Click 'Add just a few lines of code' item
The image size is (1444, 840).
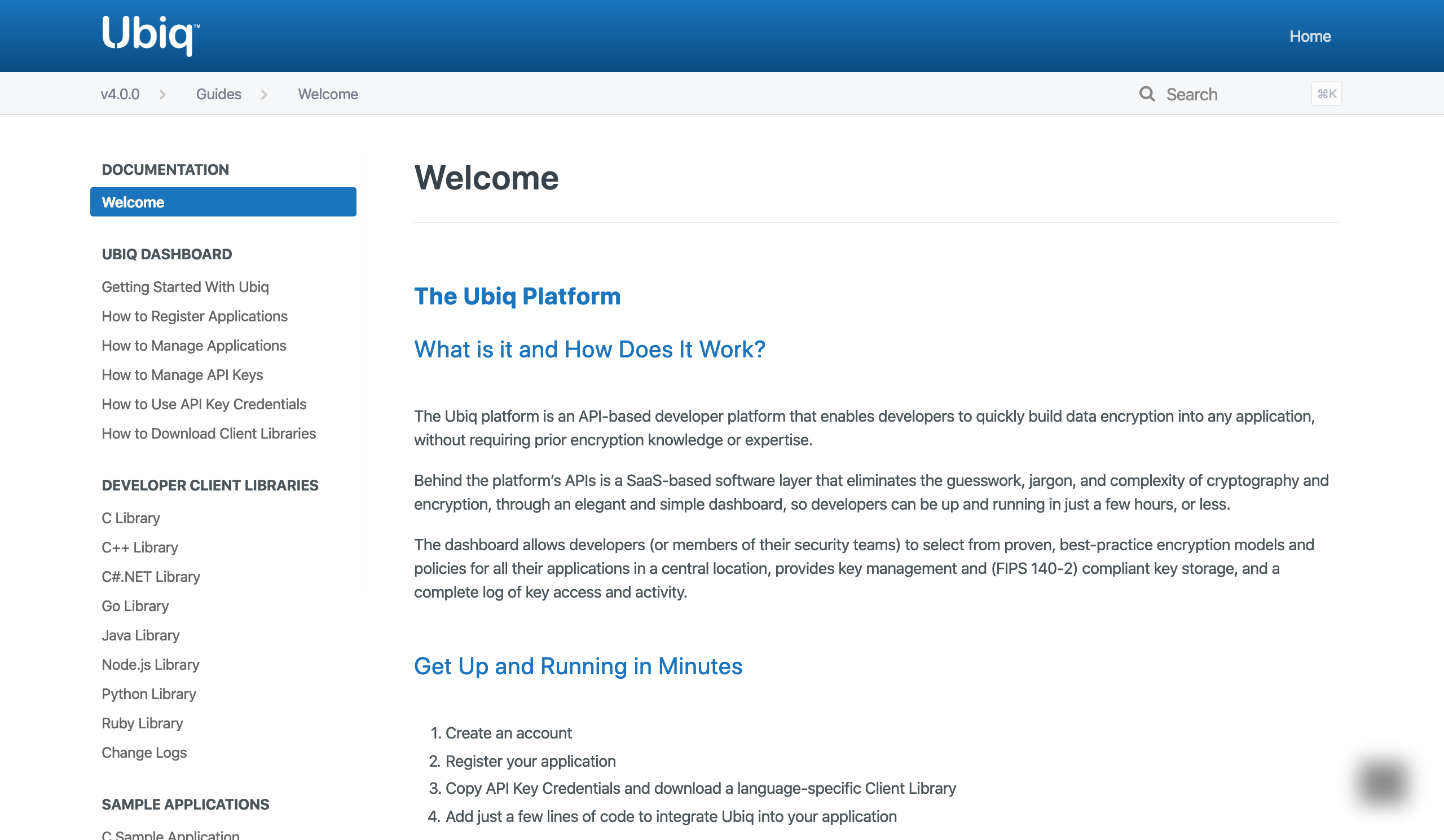point(671,816)
